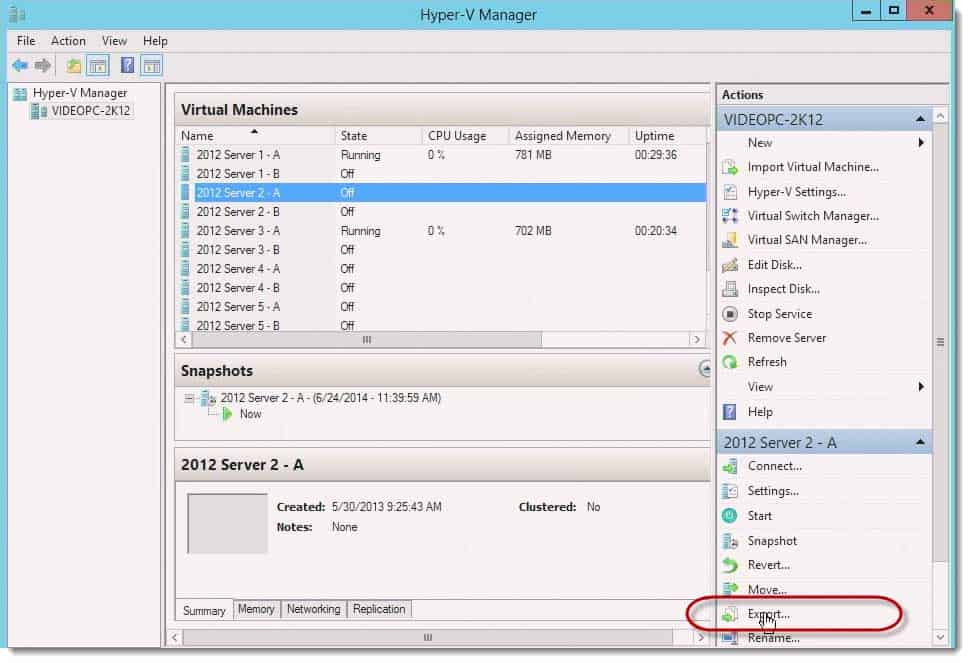The height and width of the screenshot is (663, 970).
Task: Click the Stop Service icon
Action: [x=730, y=314]
